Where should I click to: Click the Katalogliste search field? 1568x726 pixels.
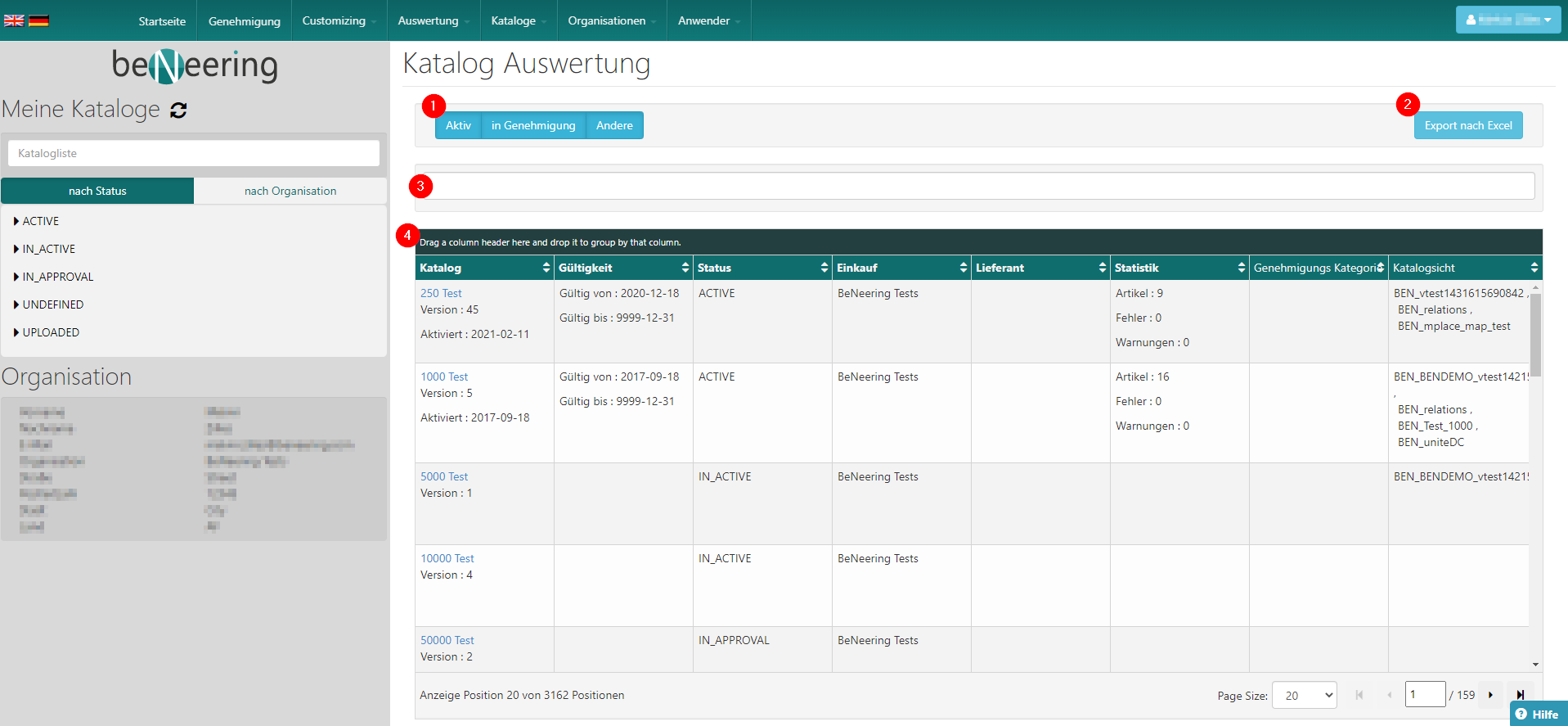pyautogui.click(x=194, y=153)
